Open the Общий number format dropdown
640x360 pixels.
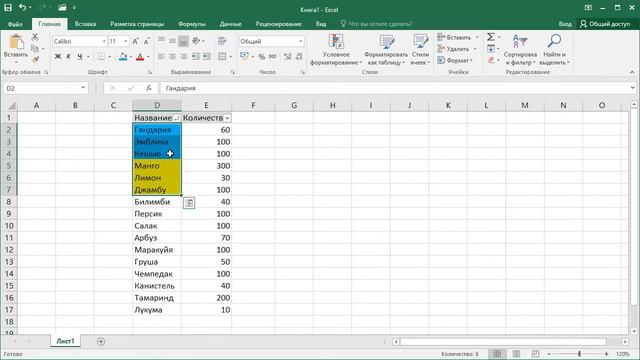(301, 41)
